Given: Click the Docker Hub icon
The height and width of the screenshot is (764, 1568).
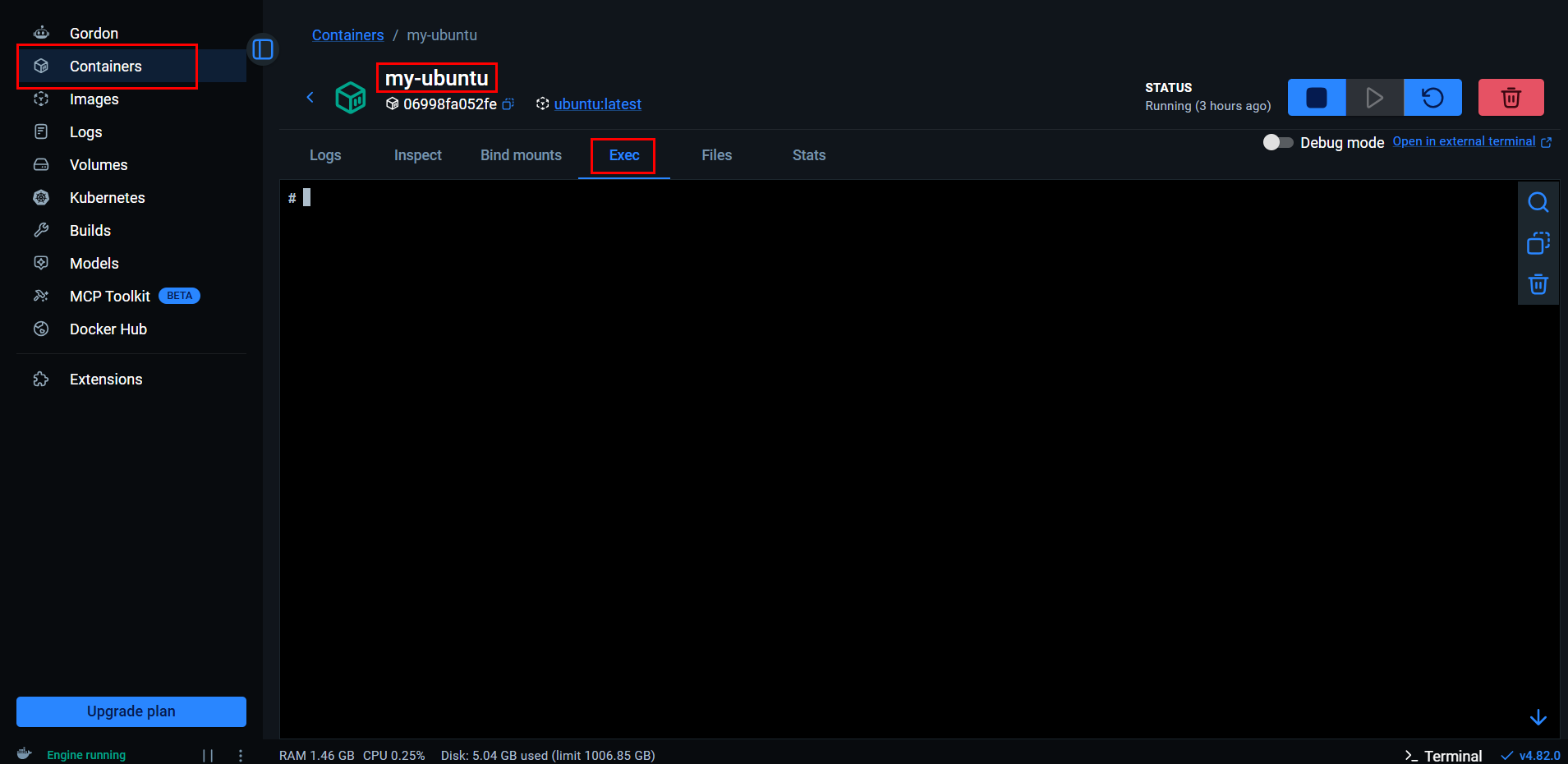Looking at the screenshot, I should point(41,329).
